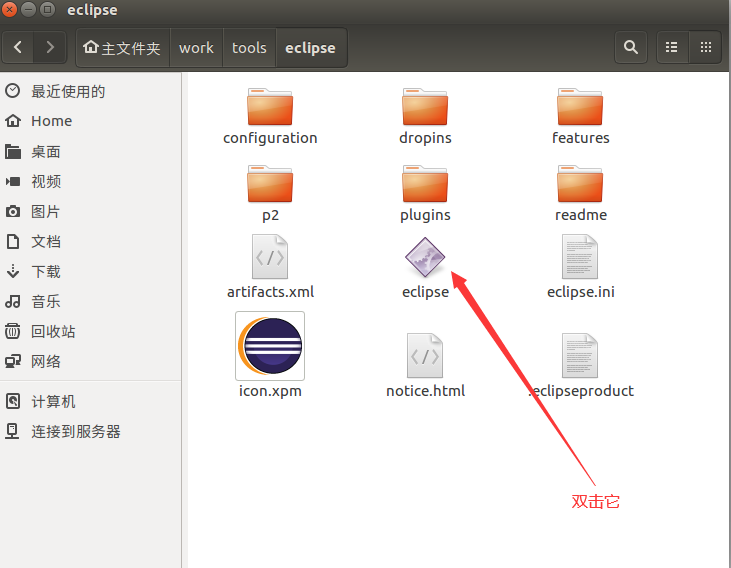This screenshot has height=568, width=731.
Task: Select the eclipse.ini file icon
Action: coord(580,257)
